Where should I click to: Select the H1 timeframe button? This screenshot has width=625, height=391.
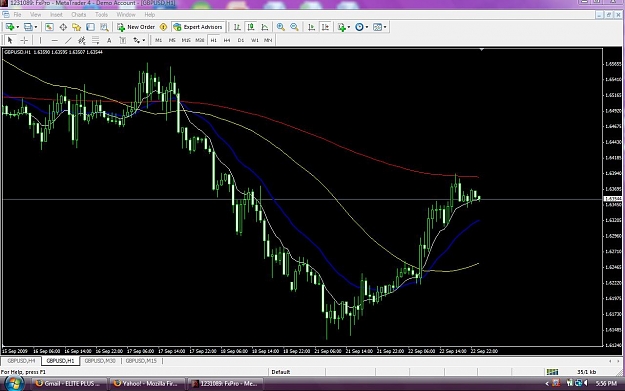click(214, 40)
